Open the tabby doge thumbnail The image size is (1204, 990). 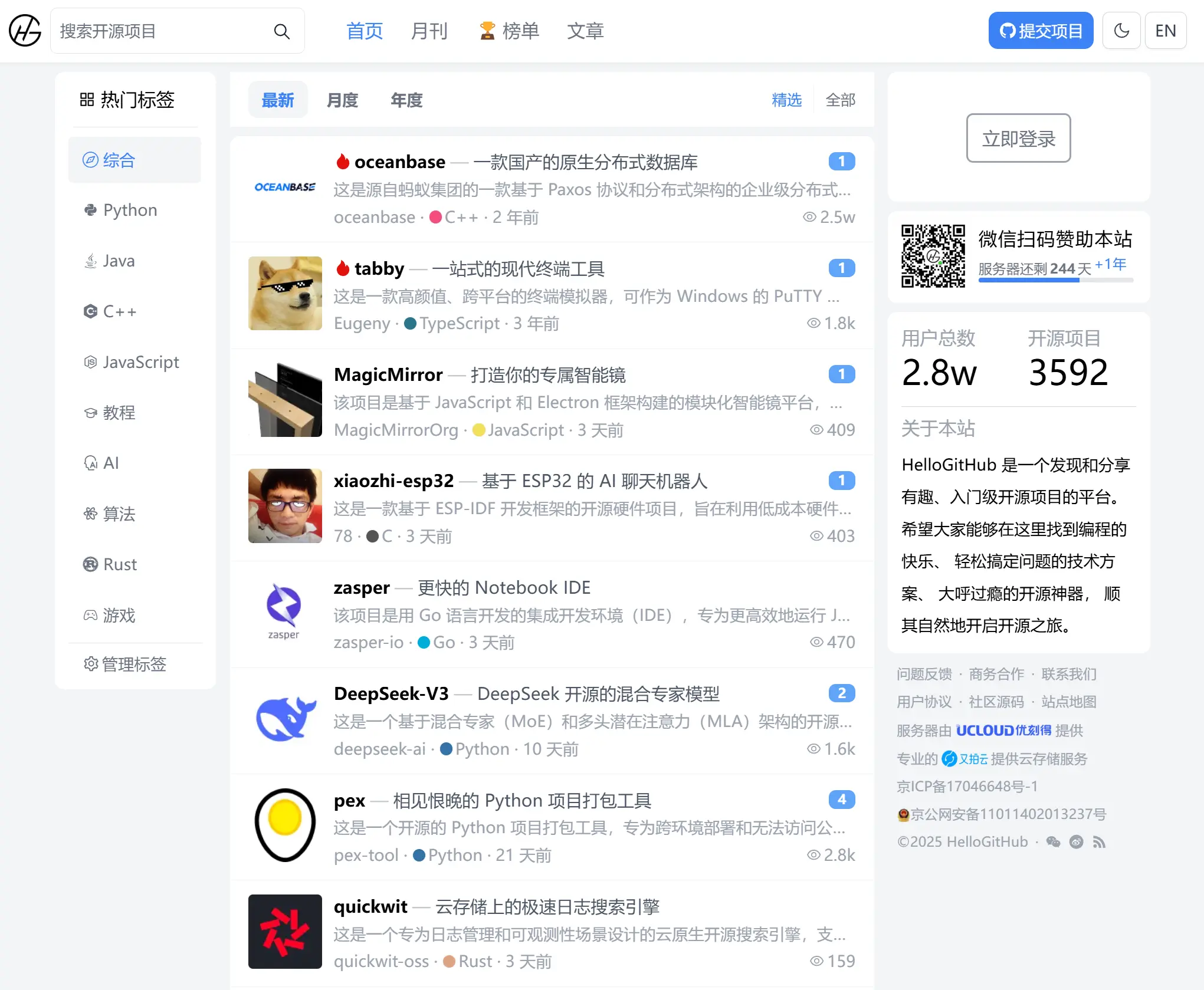coord(285,293)
